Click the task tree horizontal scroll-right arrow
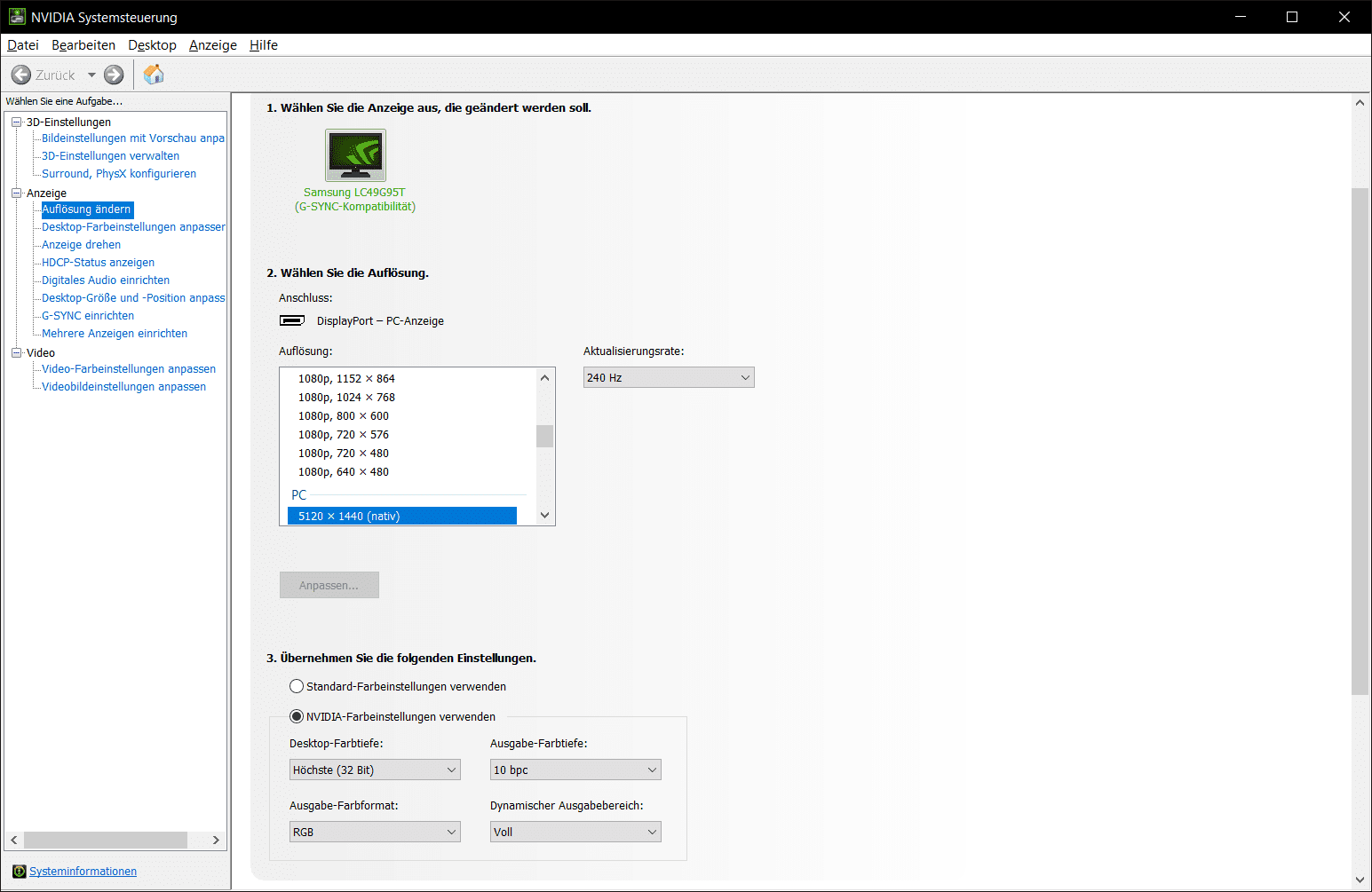1372x892 pixels. 216,840
